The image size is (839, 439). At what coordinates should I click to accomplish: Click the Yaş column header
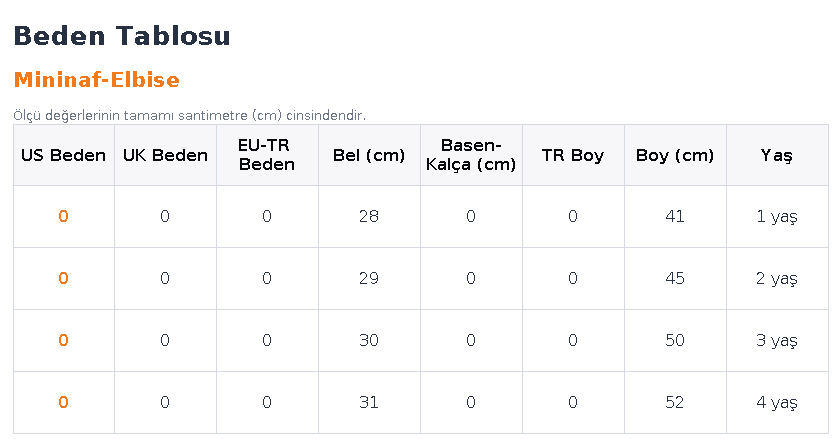pyautogui.click(x=777, y=155)
